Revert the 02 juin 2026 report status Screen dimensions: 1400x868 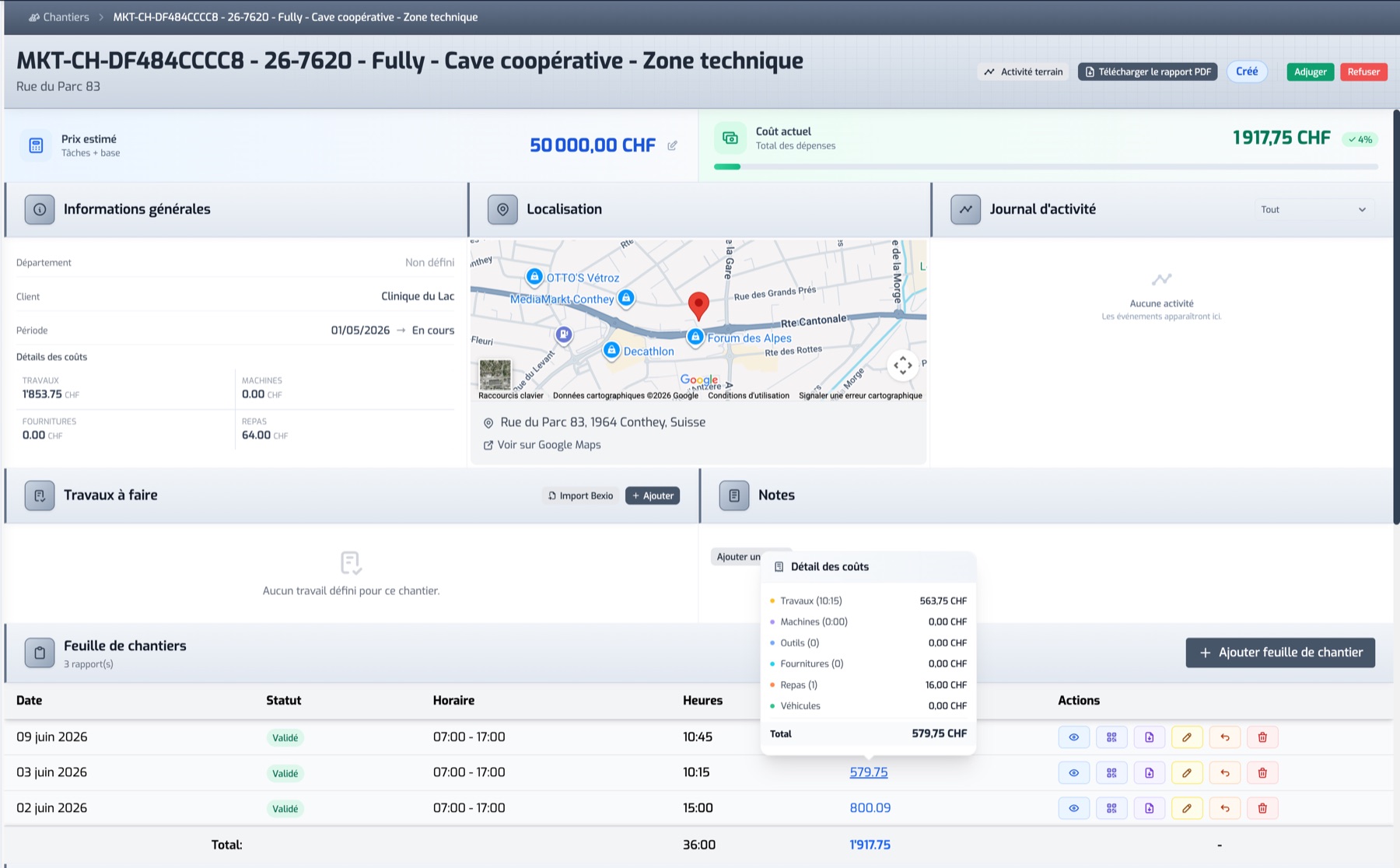[1225, 808]
